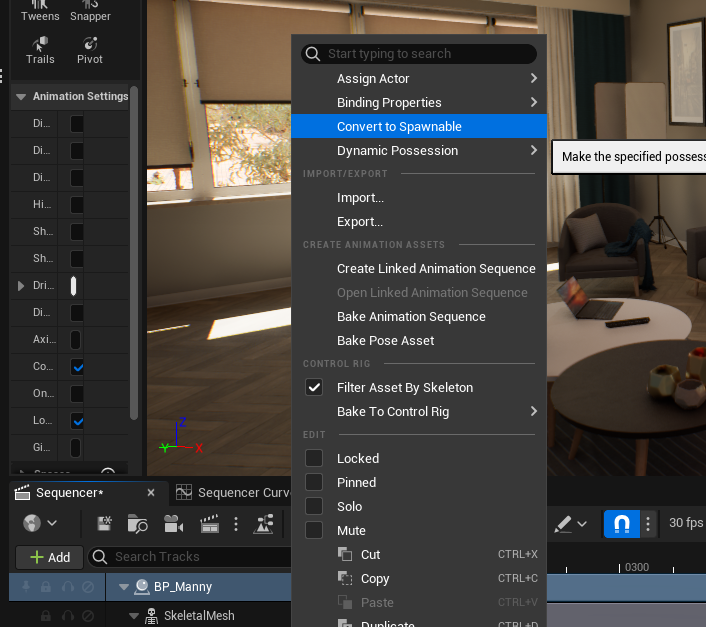The height and width of the screenshot is (627, 706).
Task: Open Binding Properties submenu
Action: (x=419, y=102)
